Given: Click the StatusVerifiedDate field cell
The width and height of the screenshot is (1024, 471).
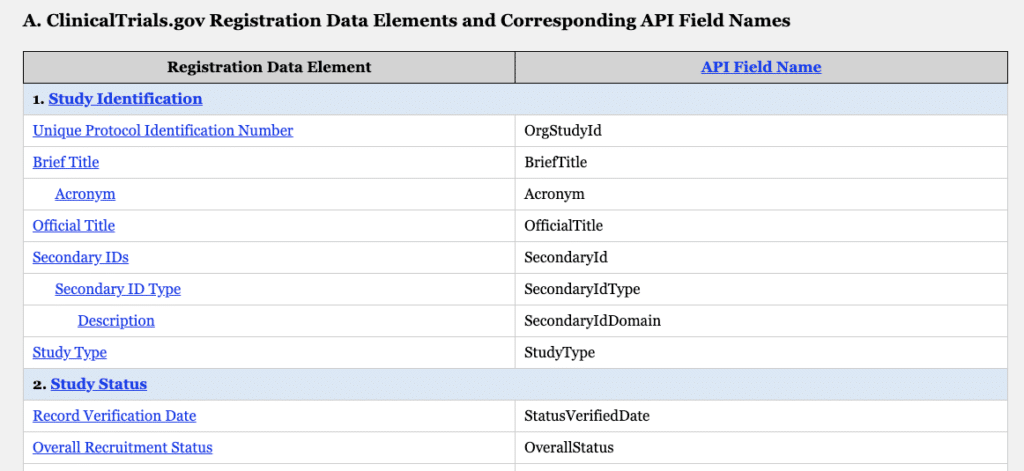Looking at the screenshot, I should [761, 416].
